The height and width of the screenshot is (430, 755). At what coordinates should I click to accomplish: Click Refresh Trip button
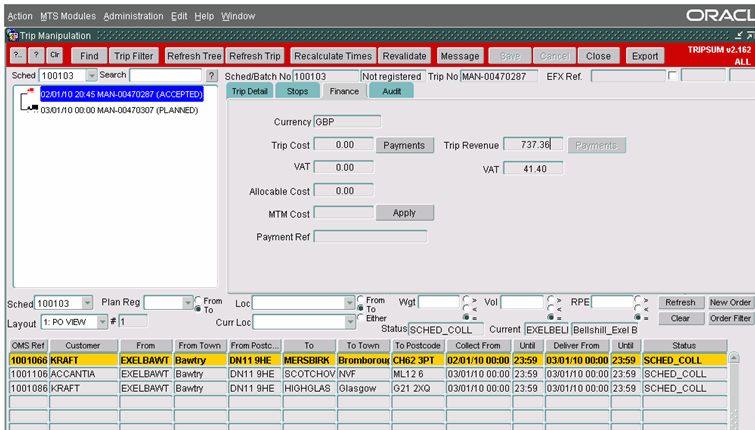(x=255, y=56)
